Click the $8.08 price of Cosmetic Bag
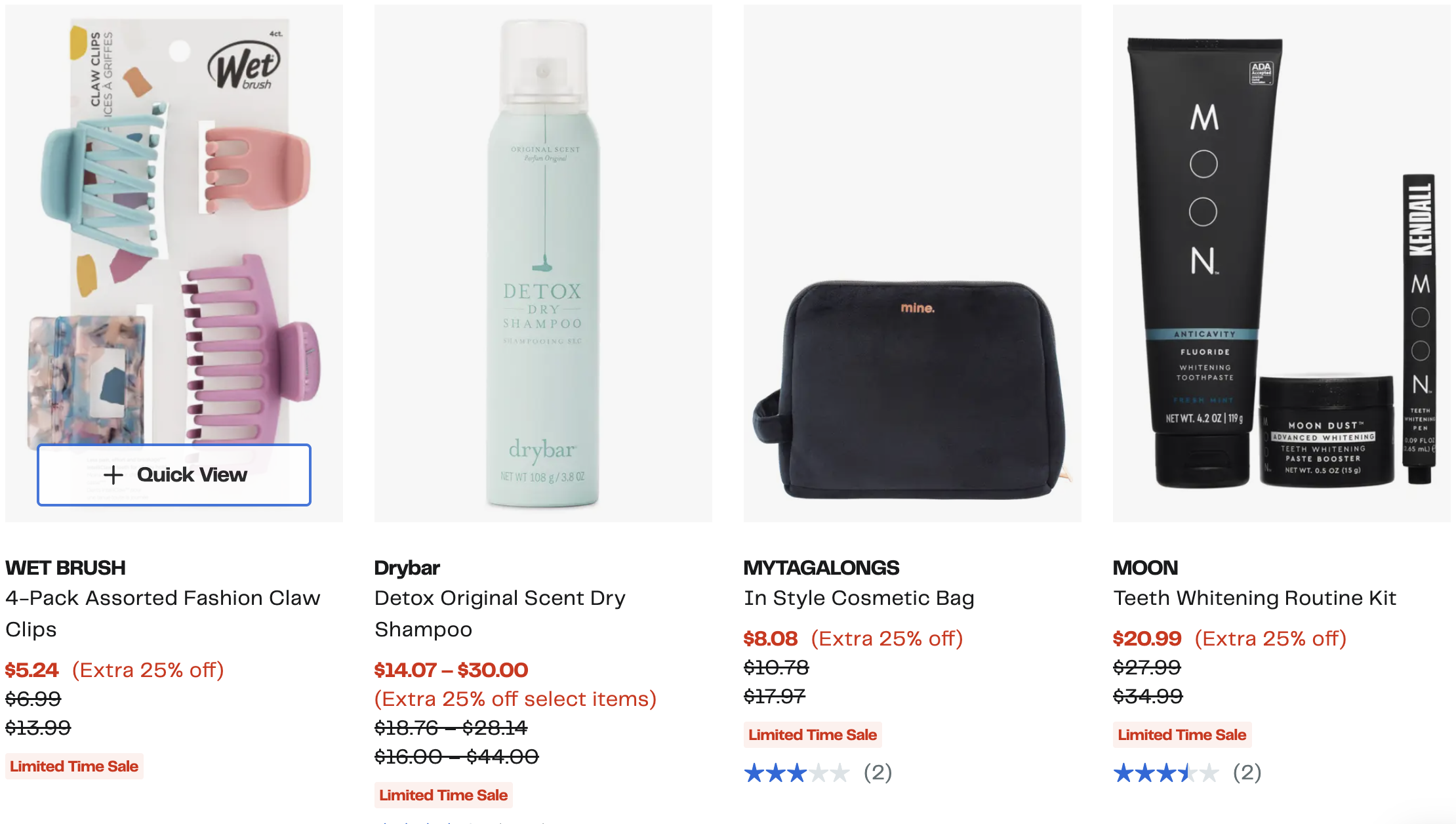 tap(771, 638)
